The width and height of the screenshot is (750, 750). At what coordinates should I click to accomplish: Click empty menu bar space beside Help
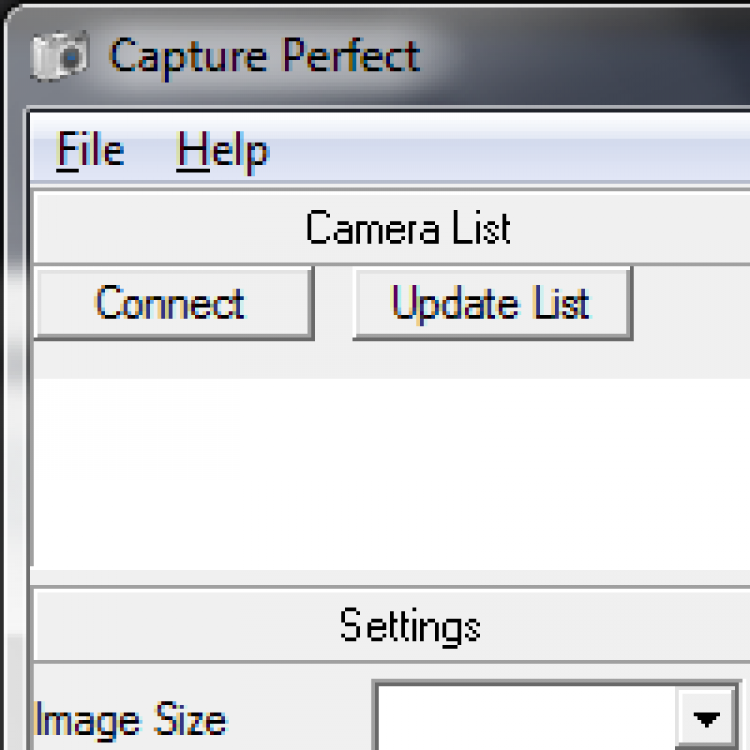click(x=507, y=150)
